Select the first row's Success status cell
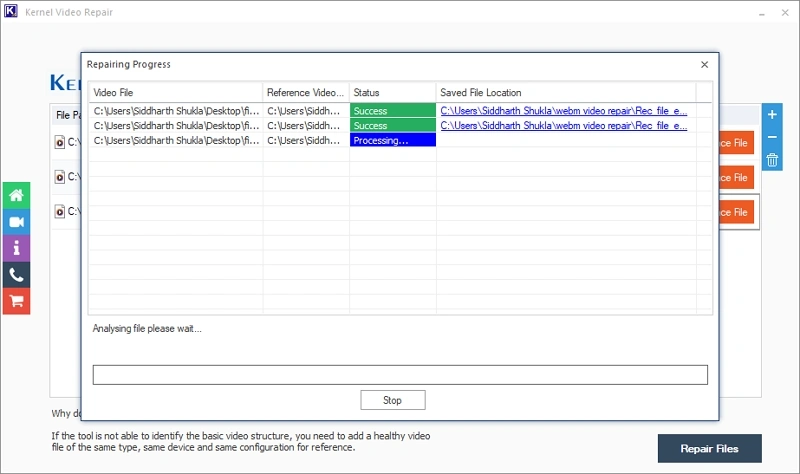Screen dimensions: 800x474 point(393,111)
